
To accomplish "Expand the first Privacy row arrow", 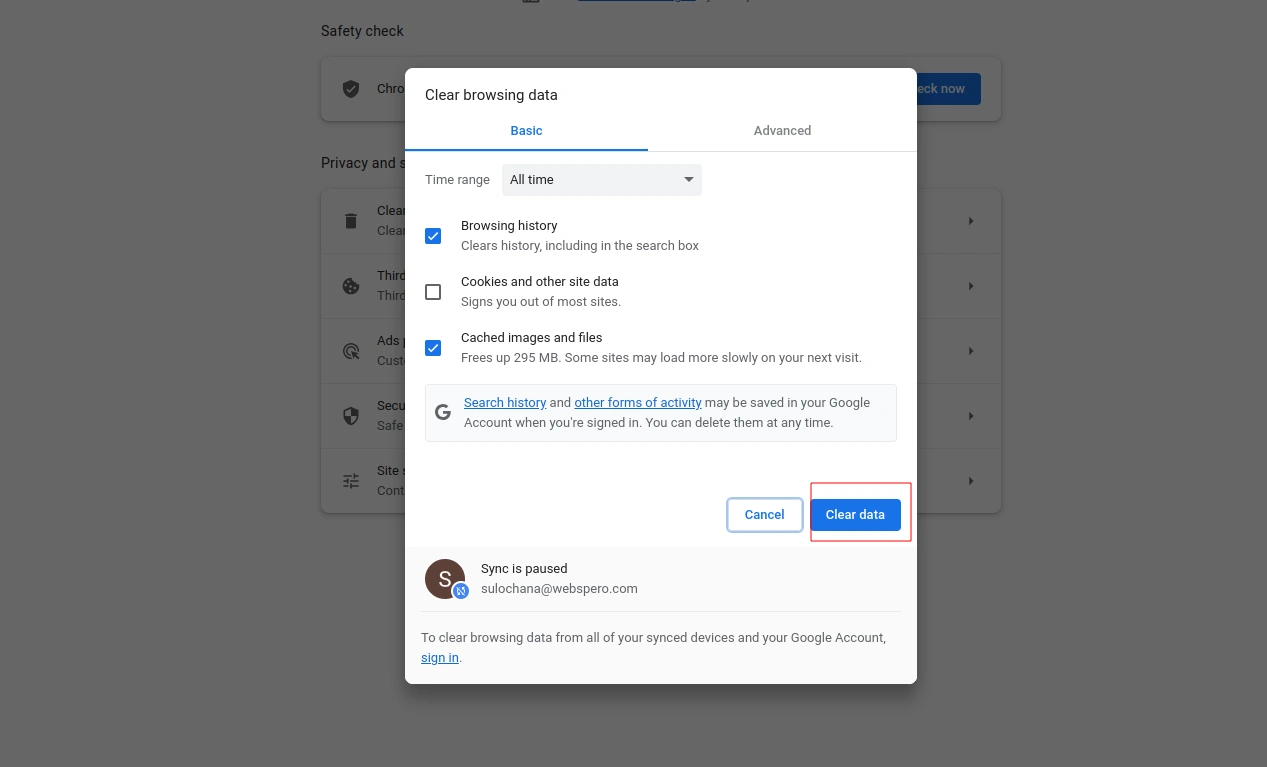I will click(x=970, y=221).
